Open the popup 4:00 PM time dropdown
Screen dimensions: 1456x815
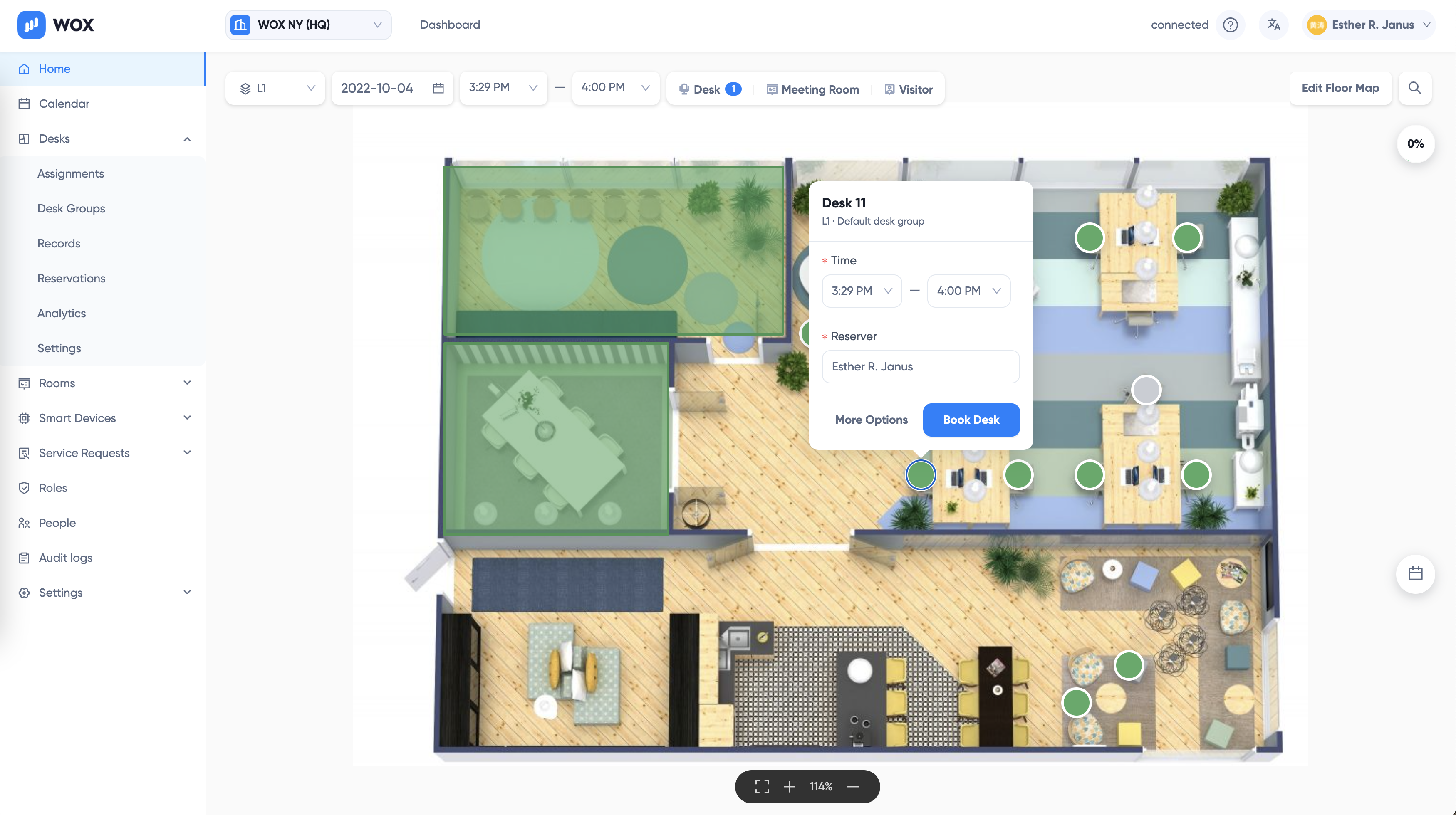(969, 291)
